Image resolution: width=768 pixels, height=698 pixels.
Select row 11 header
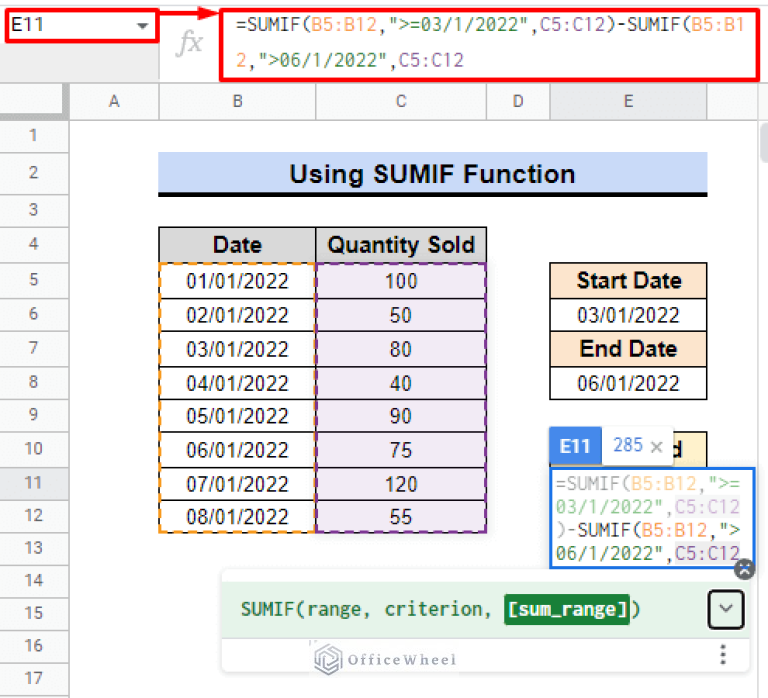point(33,482)
